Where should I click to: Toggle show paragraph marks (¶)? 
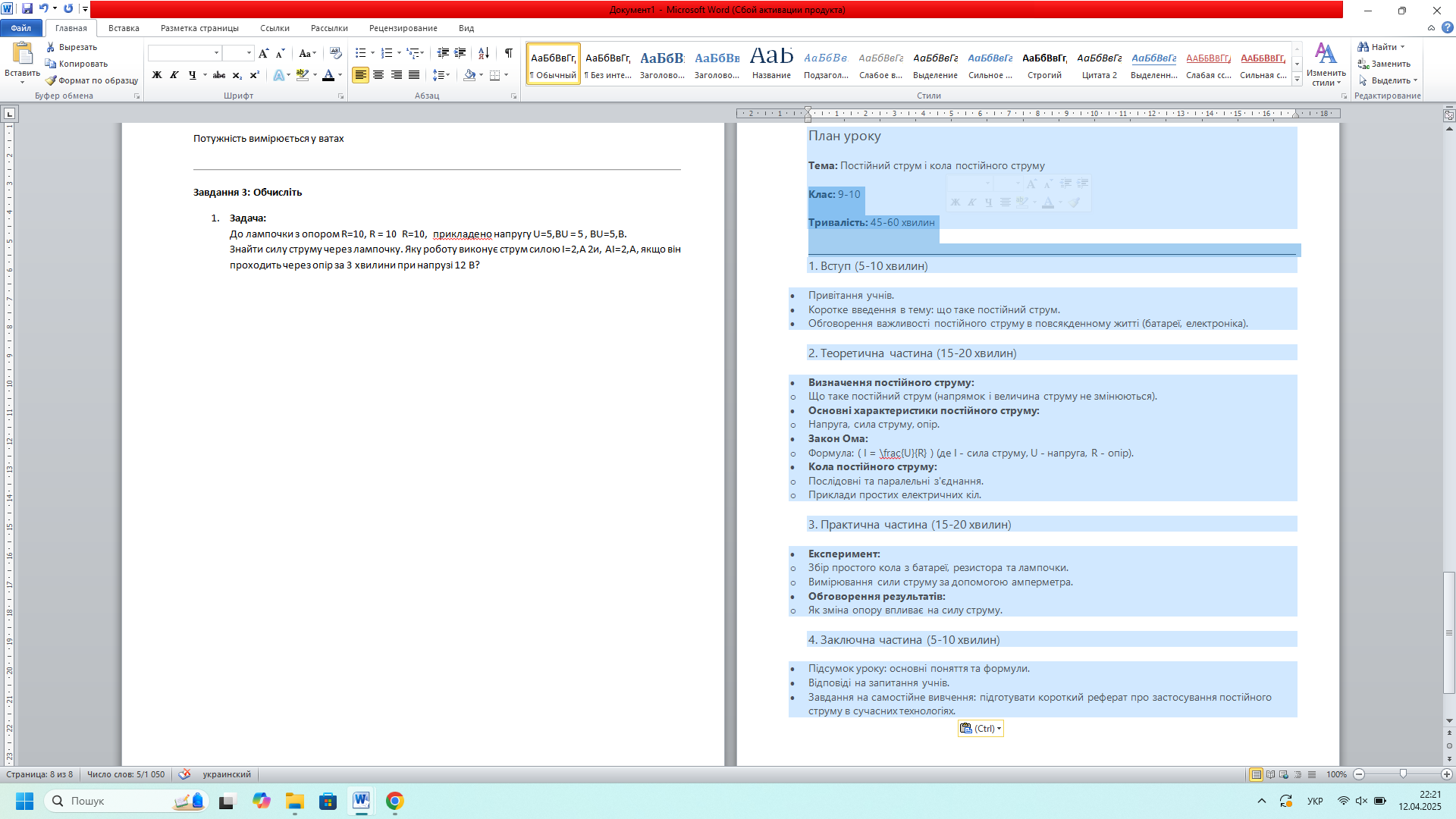tap(509, 53)
